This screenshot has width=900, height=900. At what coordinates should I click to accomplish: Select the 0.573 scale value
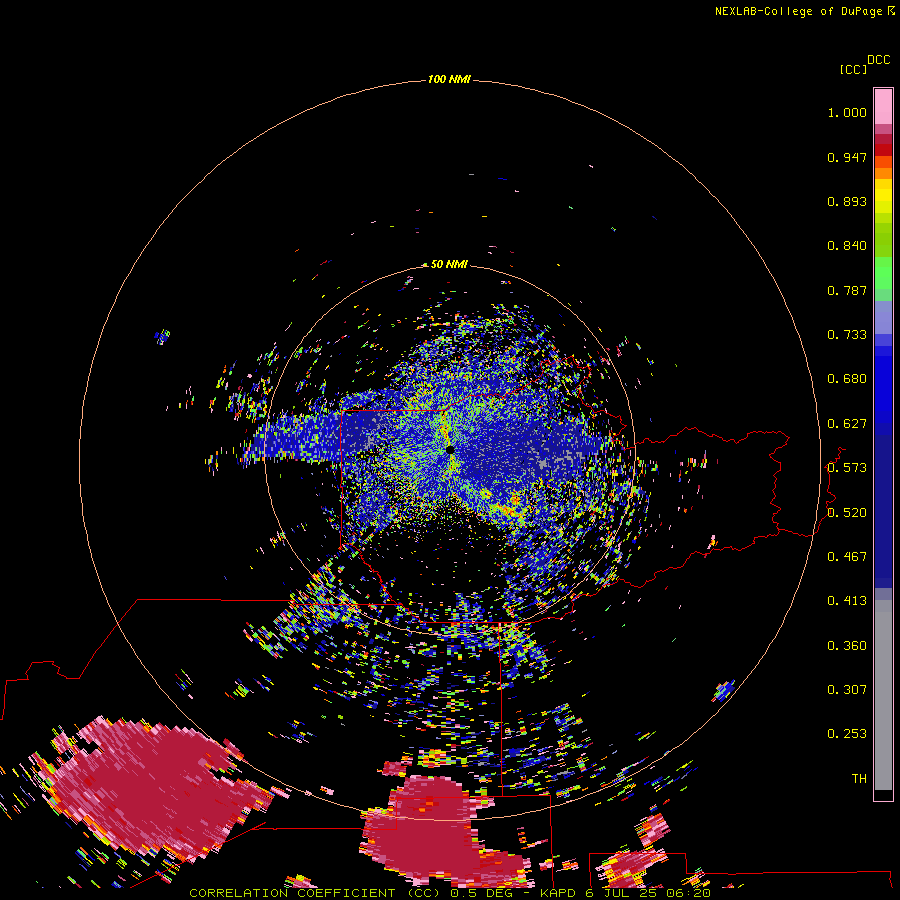(847, 468)
